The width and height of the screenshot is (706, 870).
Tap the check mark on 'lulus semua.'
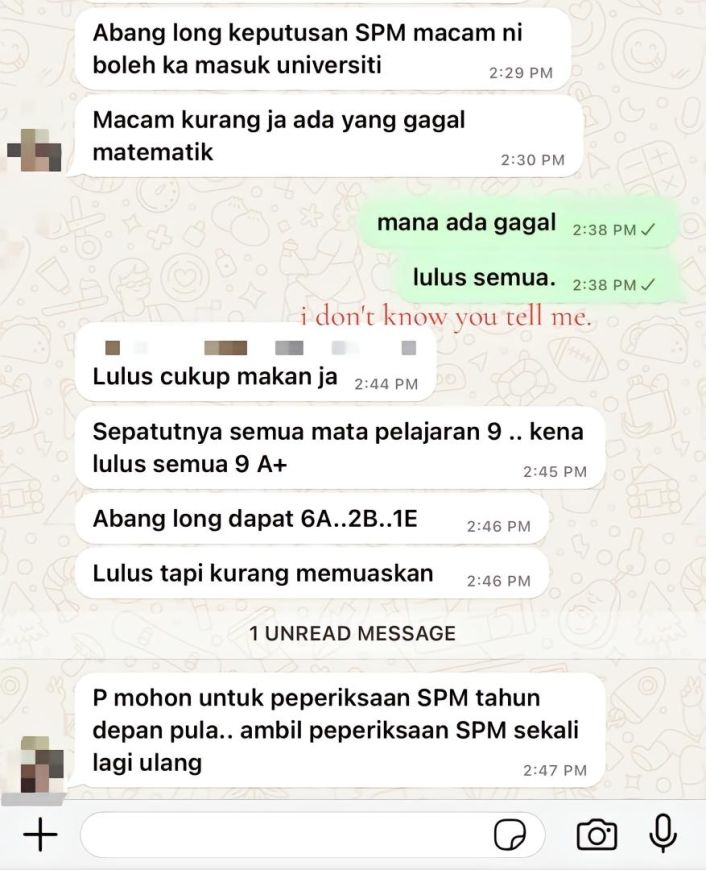pos(648,285)
